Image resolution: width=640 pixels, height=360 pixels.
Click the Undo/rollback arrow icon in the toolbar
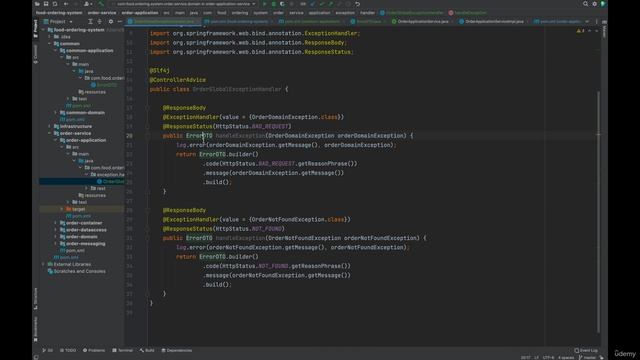pyautogui.click(x=358, y=4)
